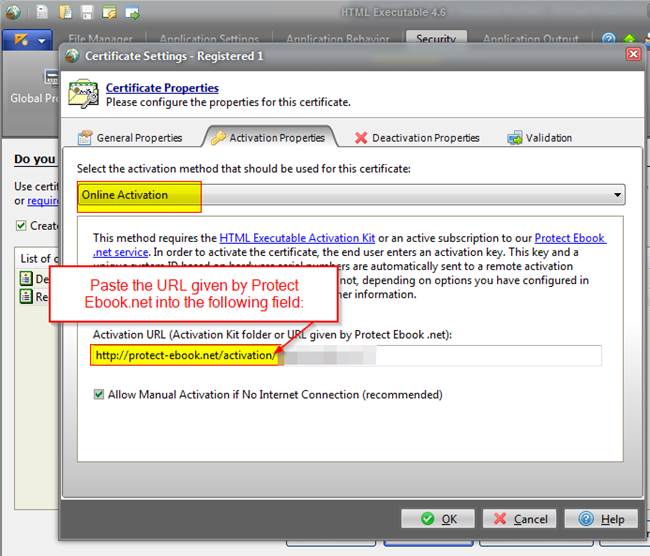Click the HTML Executable globe application icon
The height and width of the screenshot is (556, 650).
(13, 12)
